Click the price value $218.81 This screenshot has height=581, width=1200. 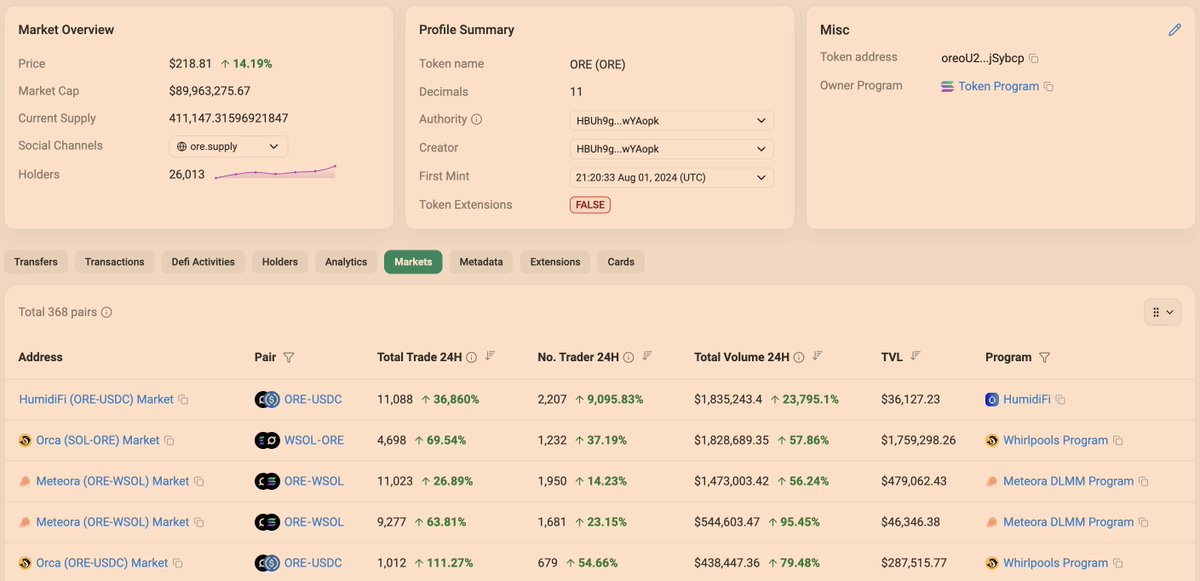pyautogui.click(x=190, y=63)
